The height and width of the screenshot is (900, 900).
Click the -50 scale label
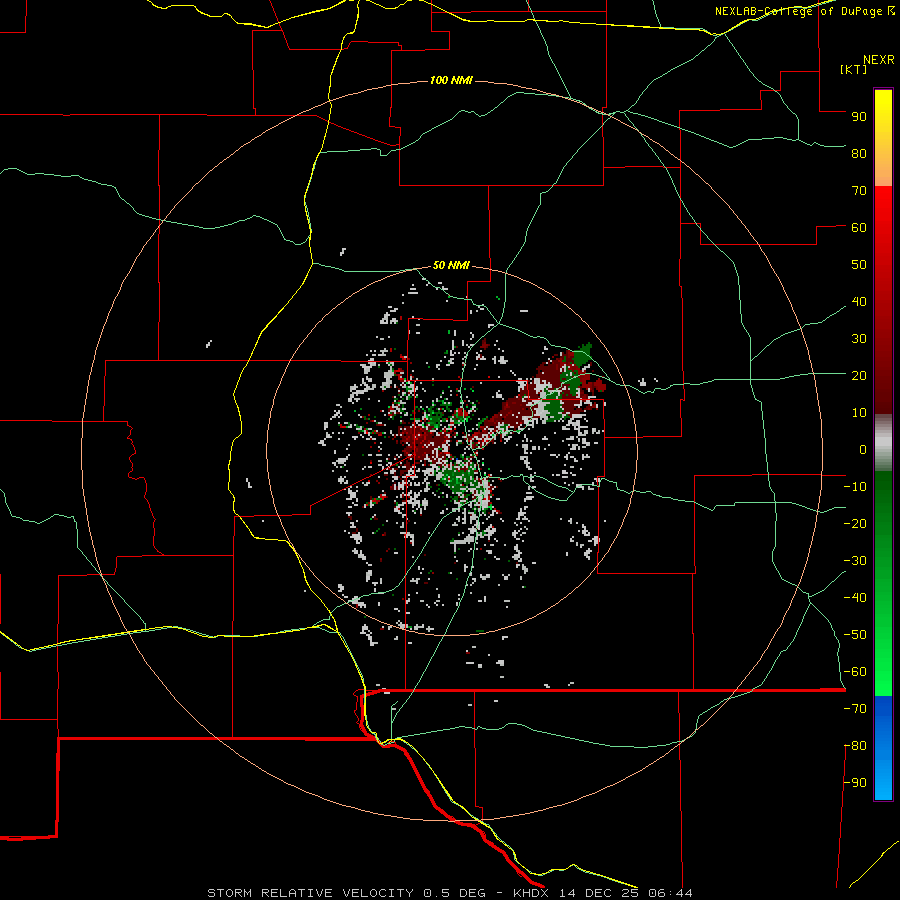855,635
